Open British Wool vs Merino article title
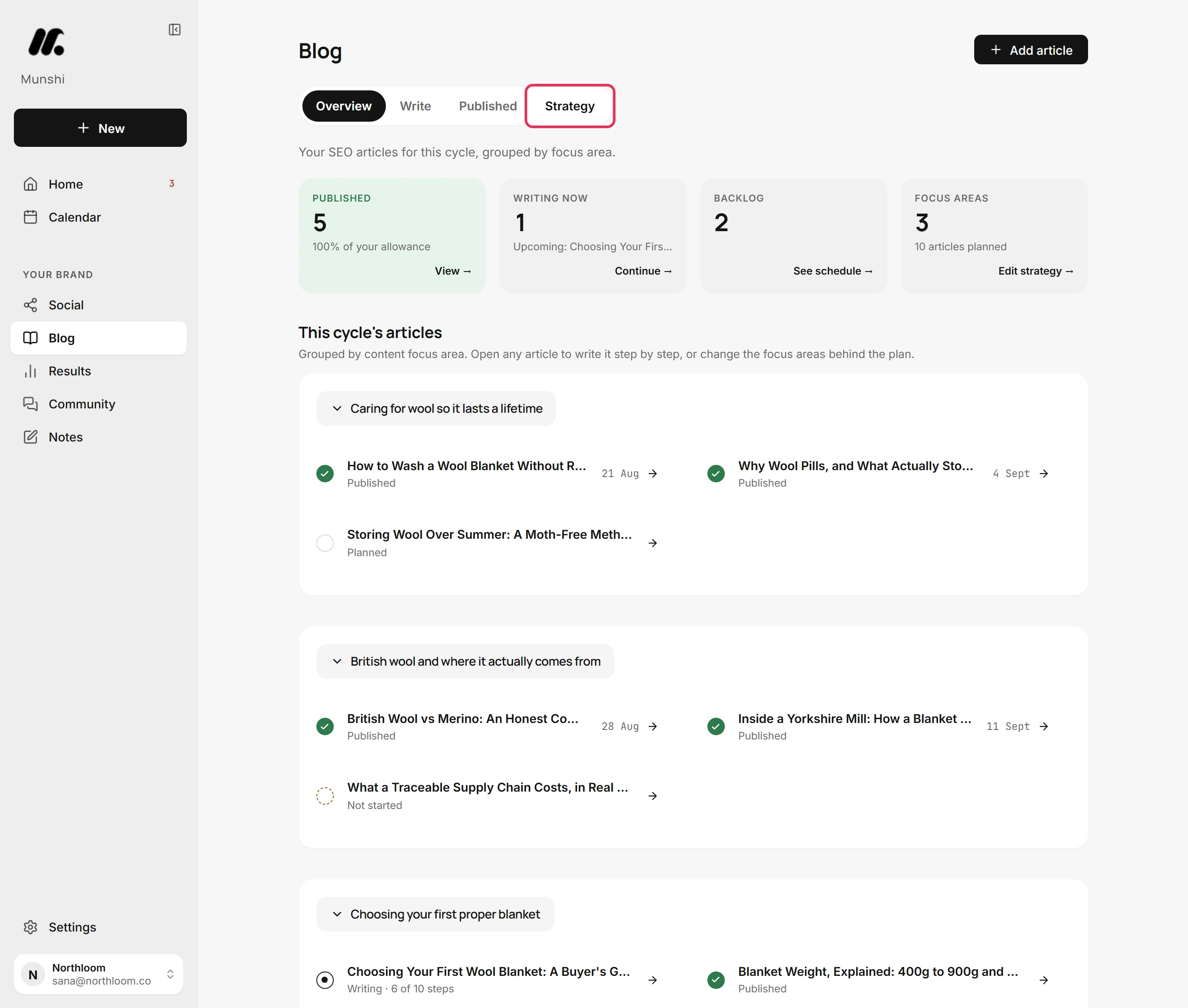Image resolution: width=1188 pixels, height=1008 pixels. (463, 719)
